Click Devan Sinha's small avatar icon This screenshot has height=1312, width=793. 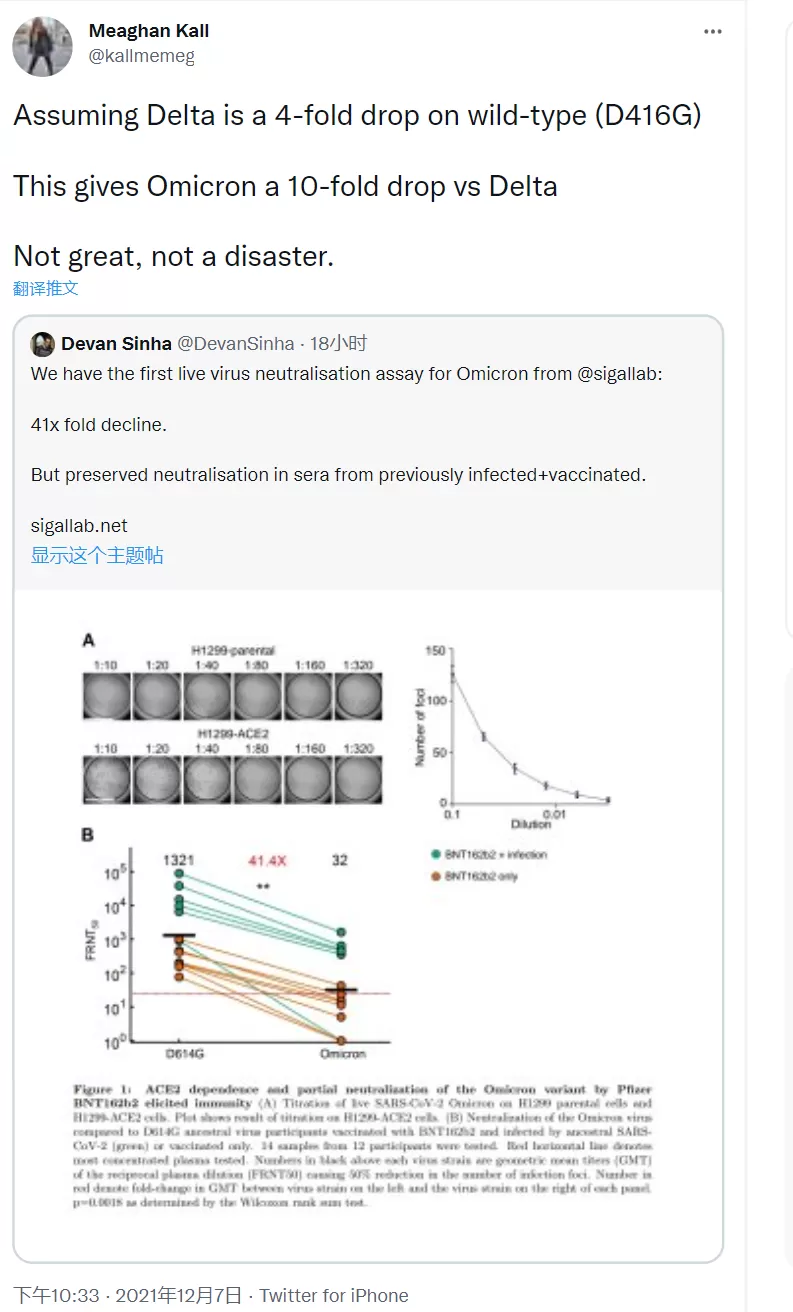[x=43, y=344]
